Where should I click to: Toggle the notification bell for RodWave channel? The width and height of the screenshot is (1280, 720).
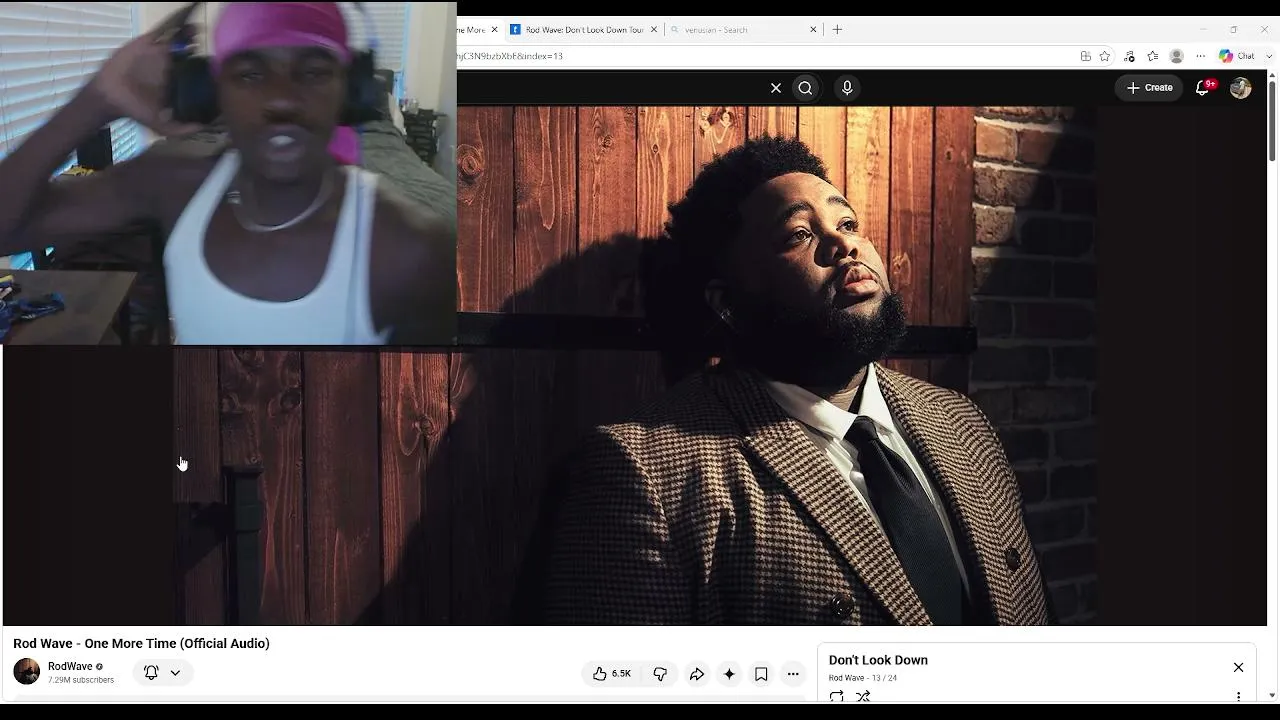pos(151,673)
